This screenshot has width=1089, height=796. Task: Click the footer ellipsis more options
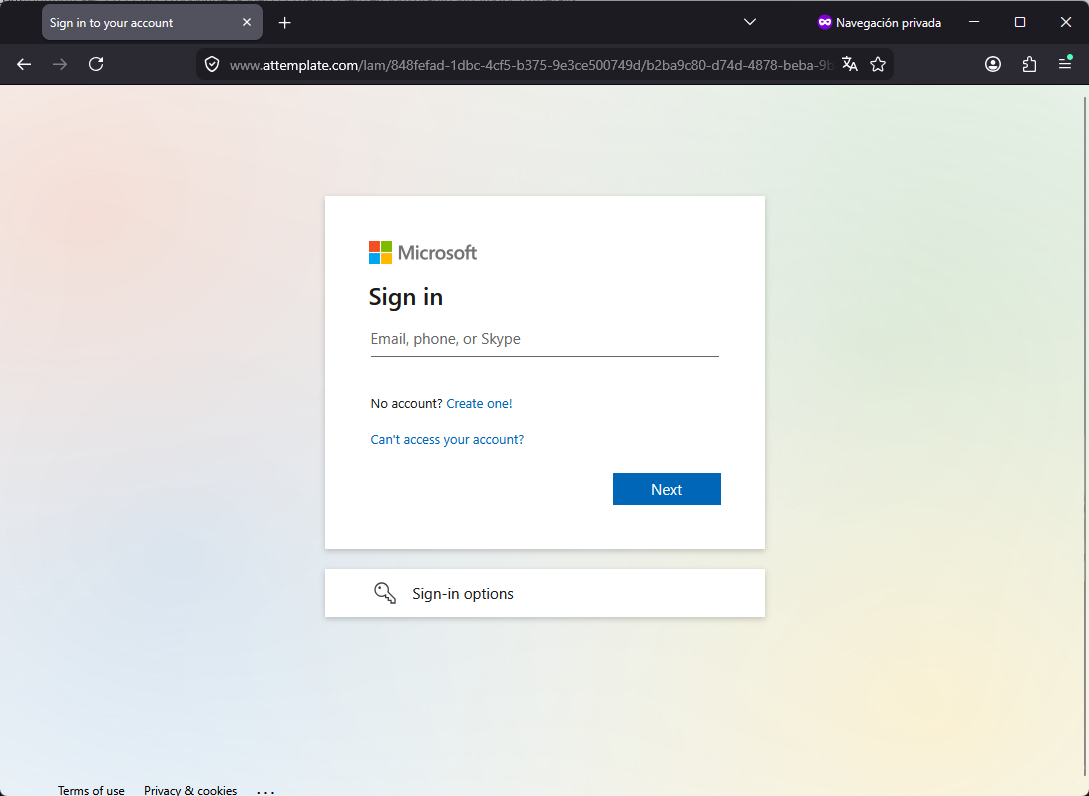tap(265, 791)
